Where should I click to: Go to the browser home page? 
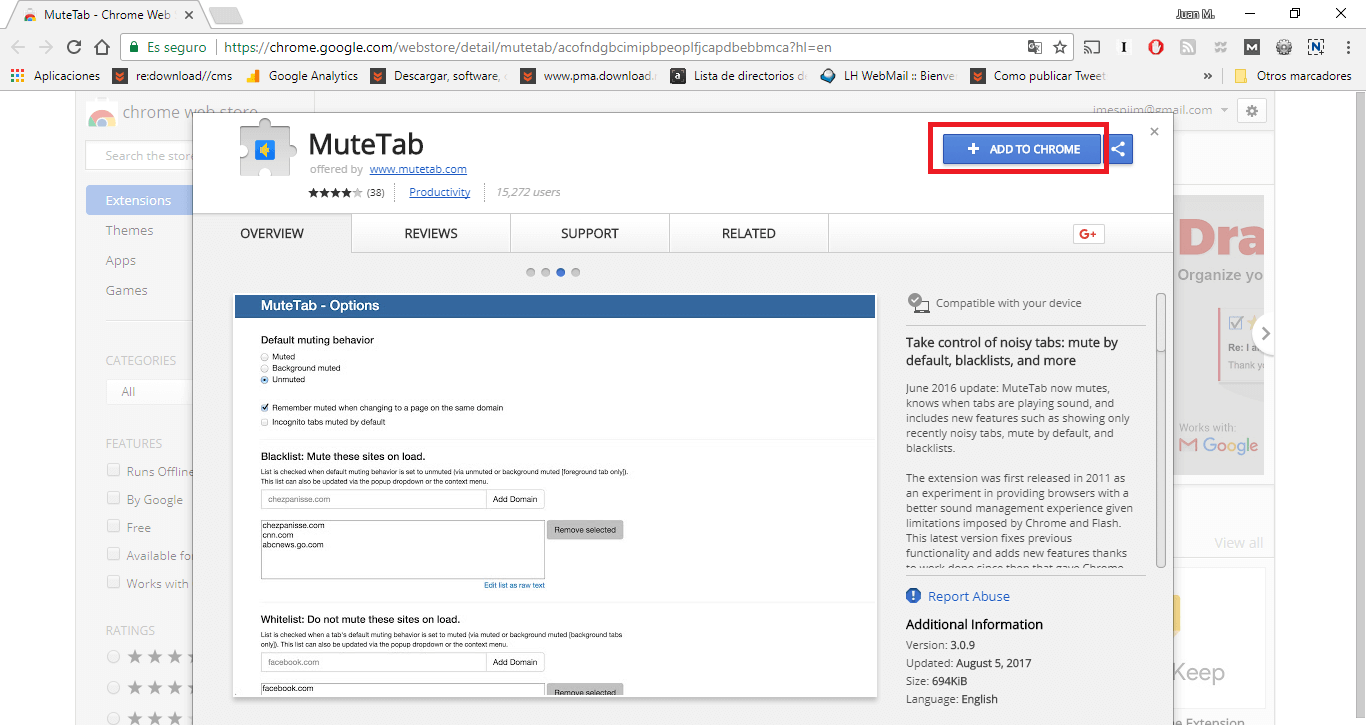101,47
